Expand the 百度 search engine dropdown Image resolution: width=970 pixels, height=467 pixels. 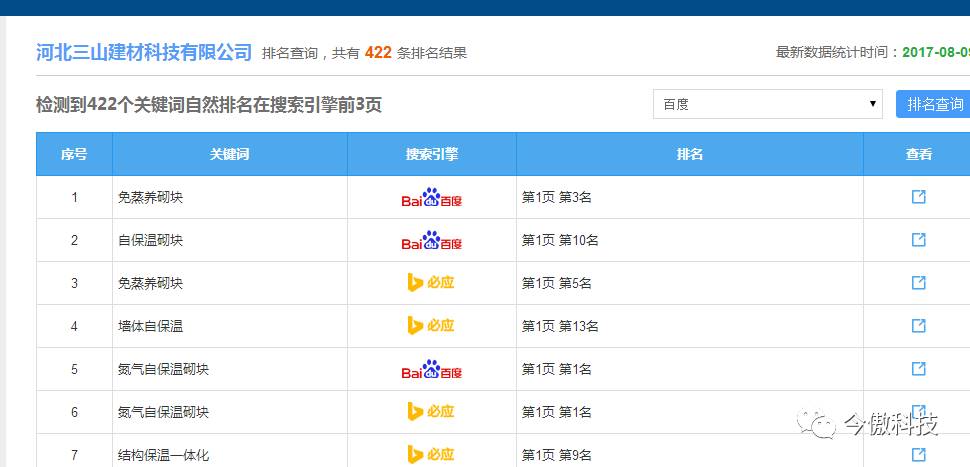[x=767, y=104]
